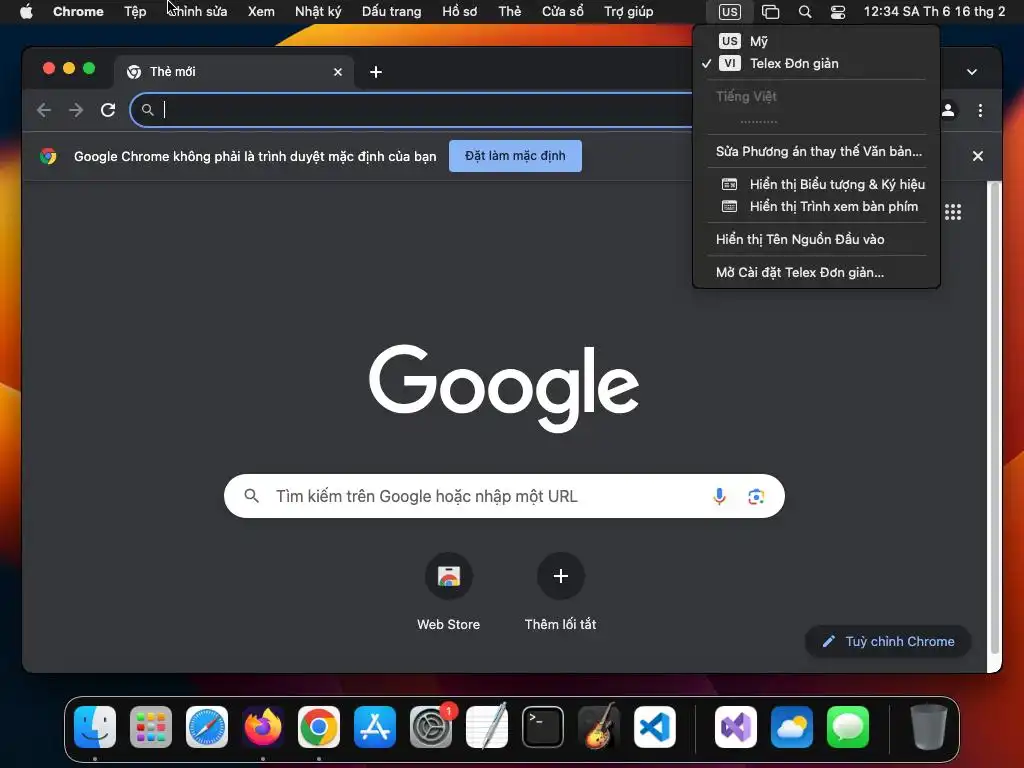Open Finder from the Dock
This screenshot has height=768, width=1024.
[95, 726]
